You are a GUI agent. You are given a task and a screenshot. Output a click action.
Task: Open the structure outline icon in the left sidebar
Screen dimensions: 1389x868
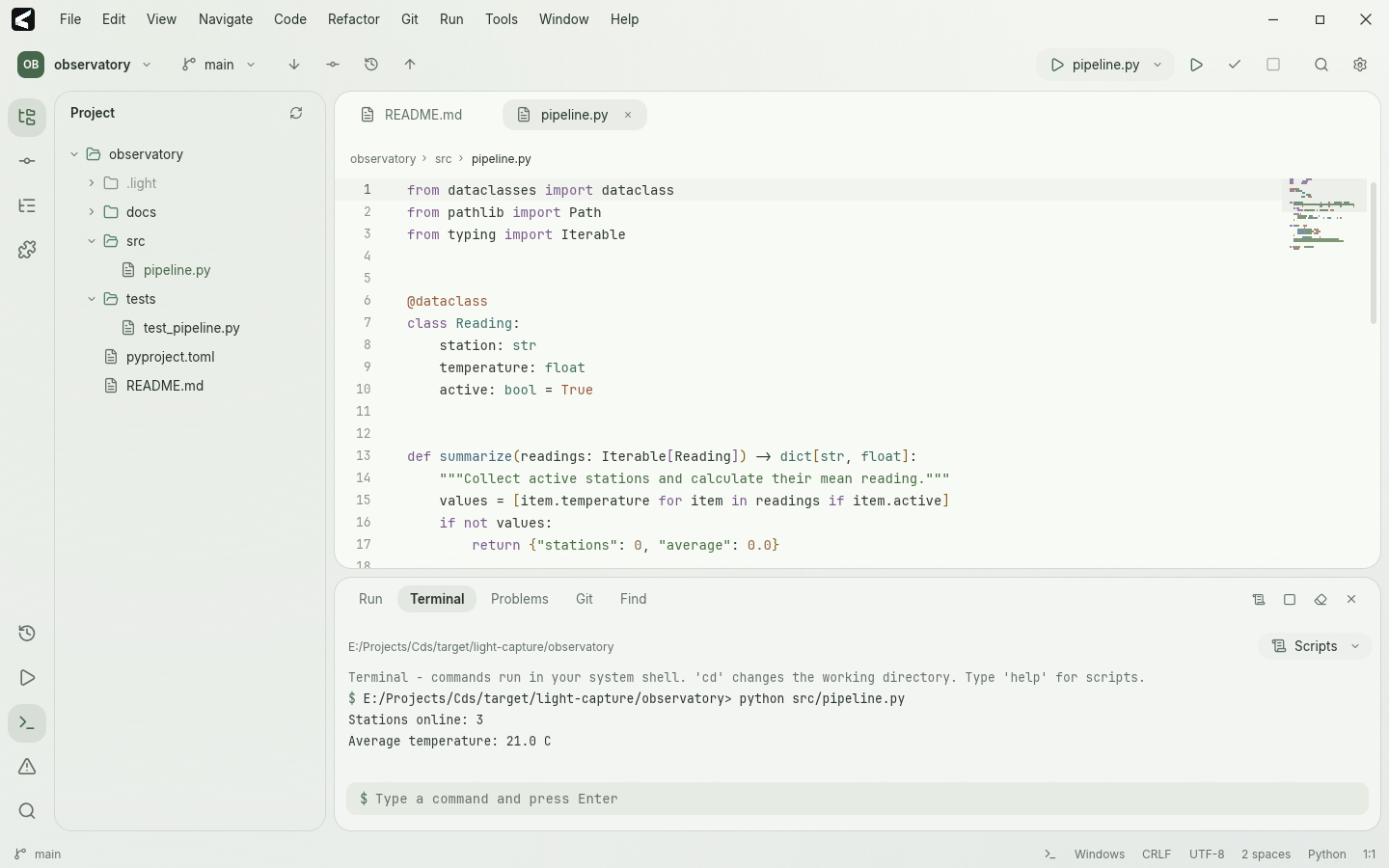coord(27,205)
